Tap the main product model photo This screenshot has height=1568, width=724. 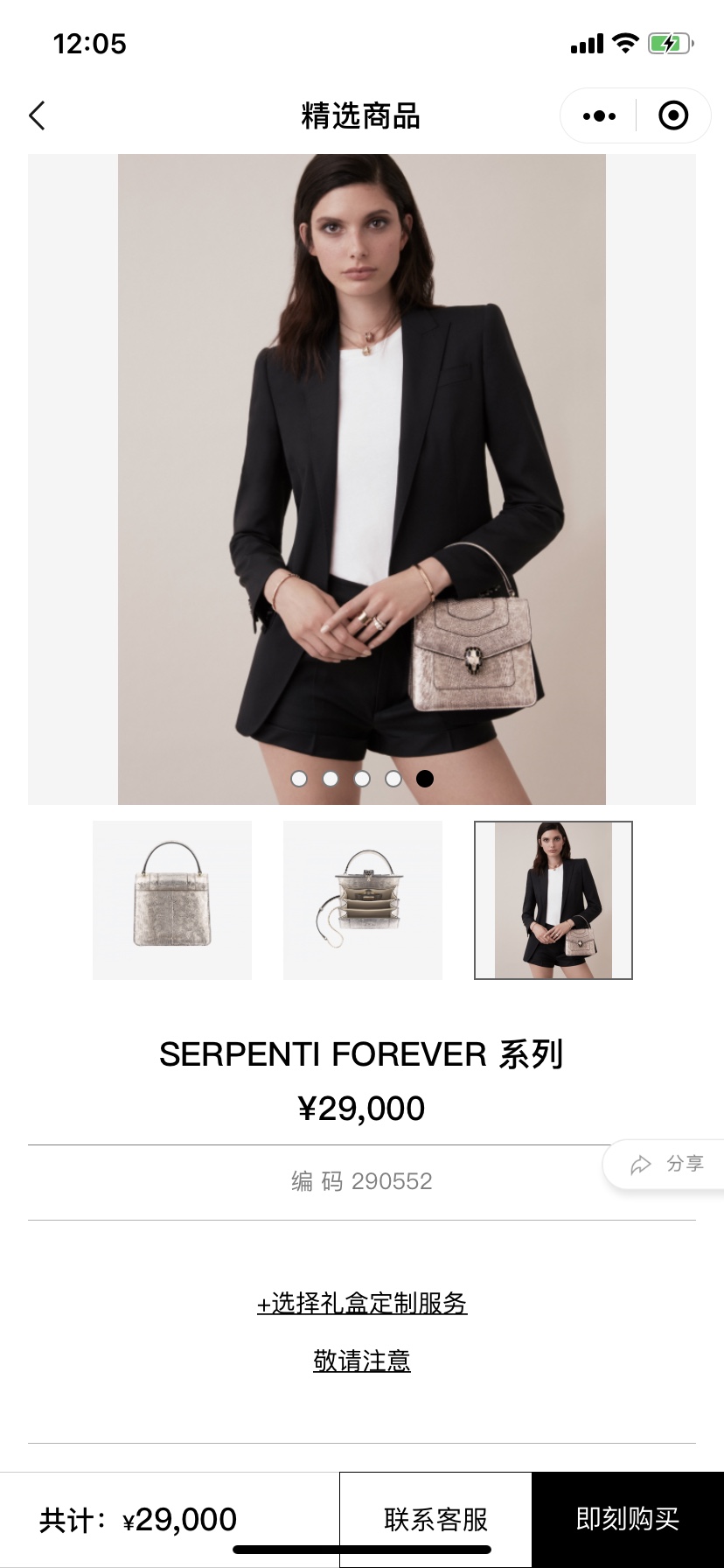pos(362,479)
